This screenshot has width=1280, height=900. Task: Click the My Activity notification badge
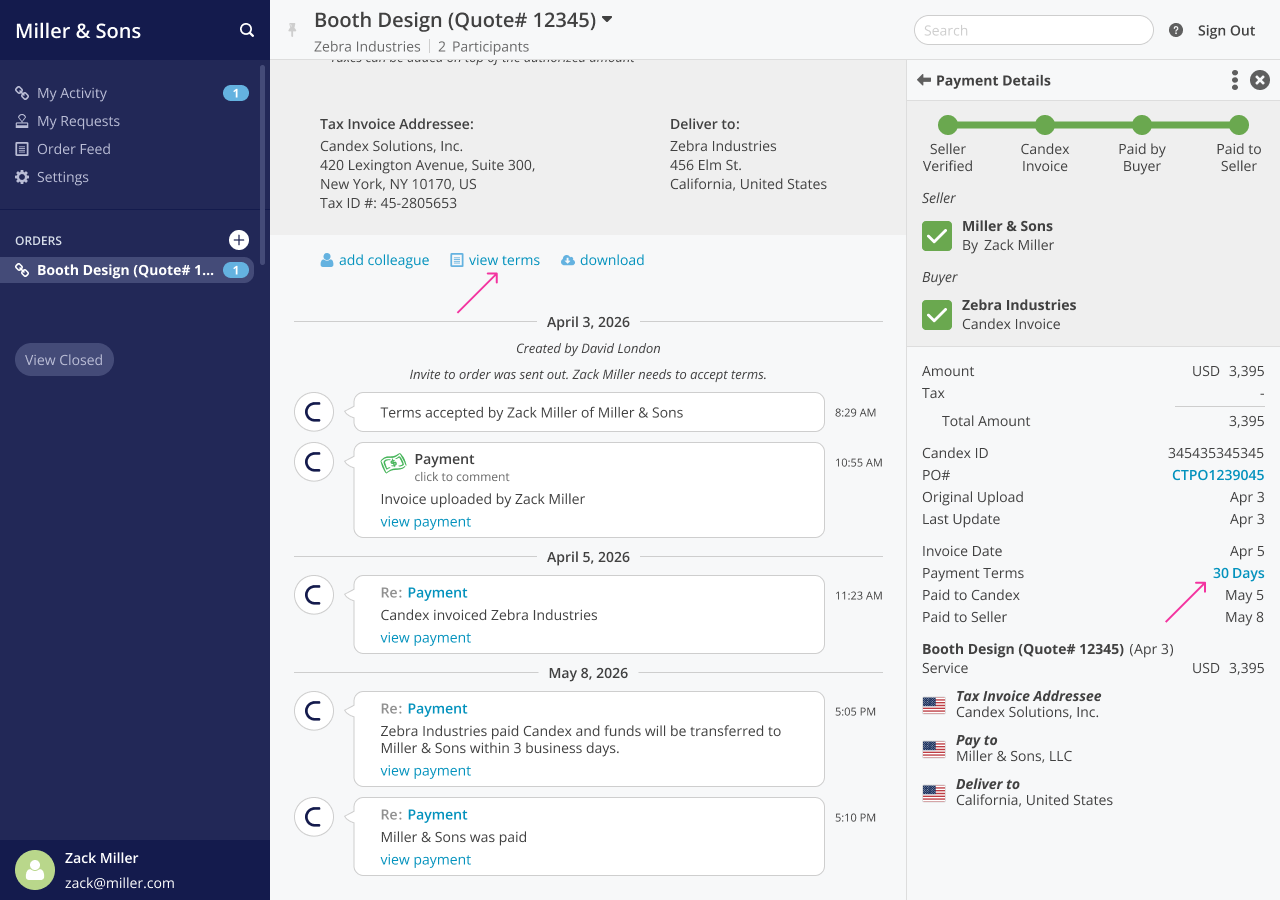coord(236,93)
